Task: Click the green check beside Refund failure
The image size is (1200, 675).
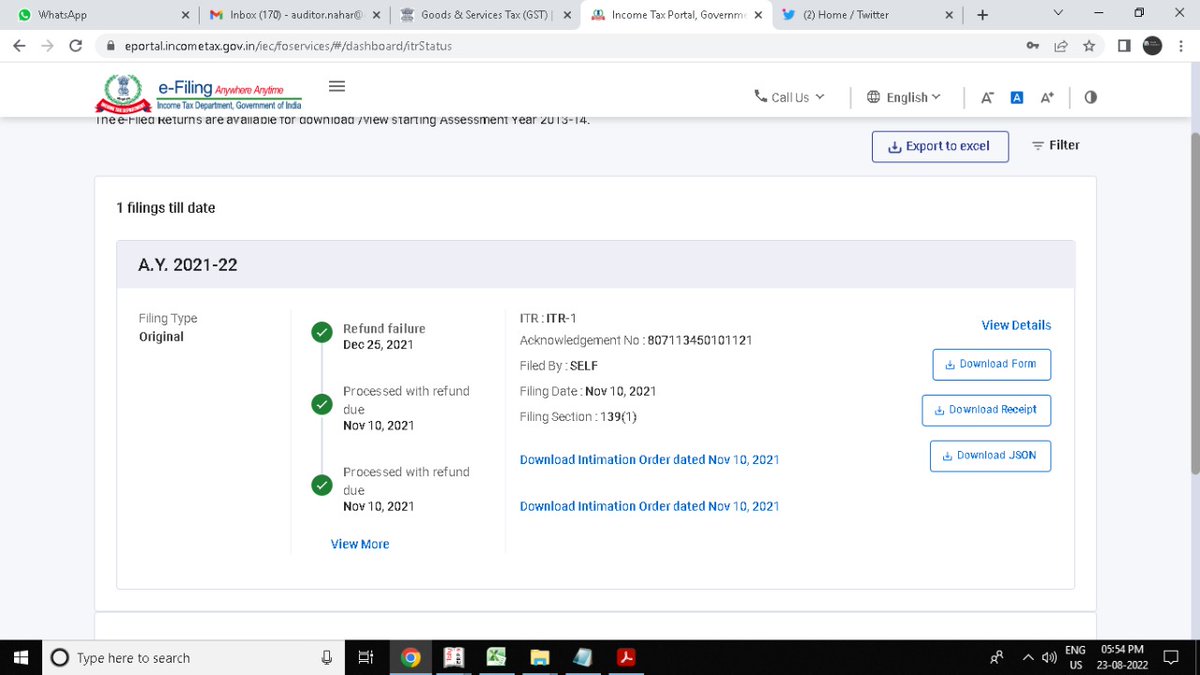Action: (x=321, y=332)
